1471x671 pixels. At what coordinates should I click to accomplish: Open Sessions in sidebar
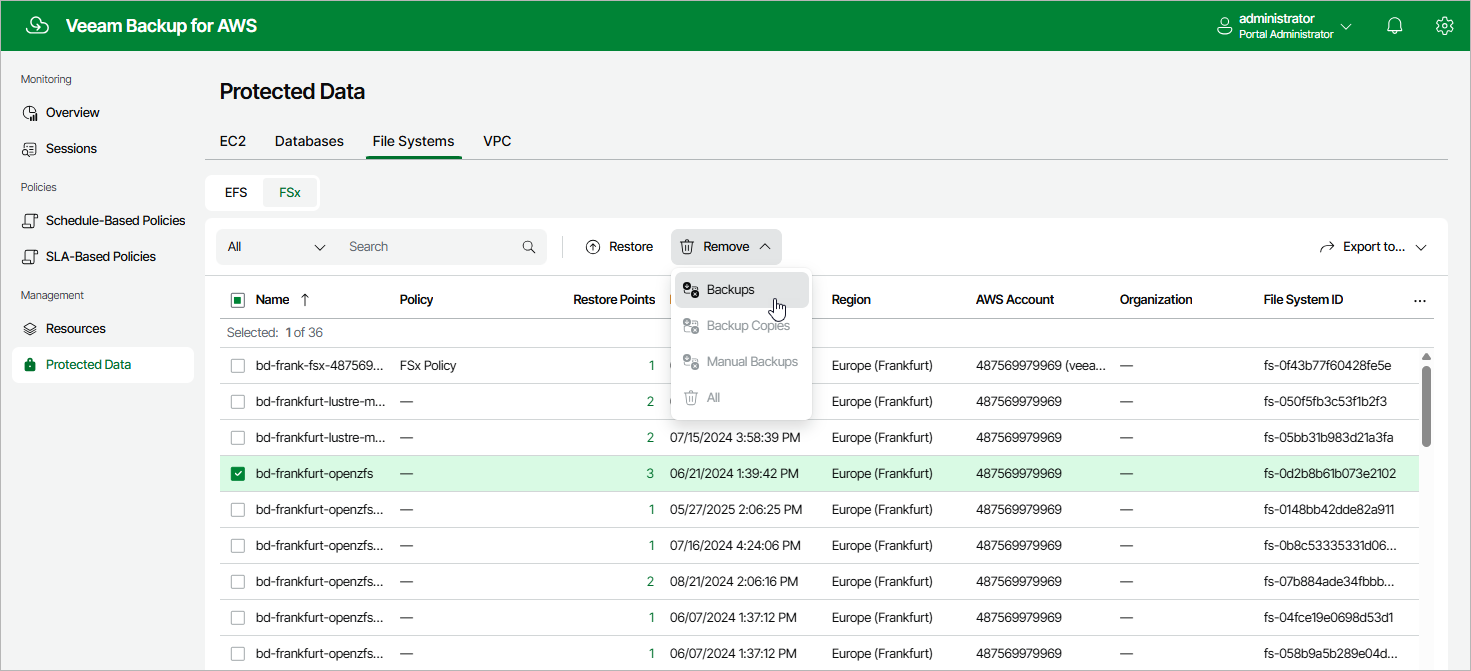(103, 149)
